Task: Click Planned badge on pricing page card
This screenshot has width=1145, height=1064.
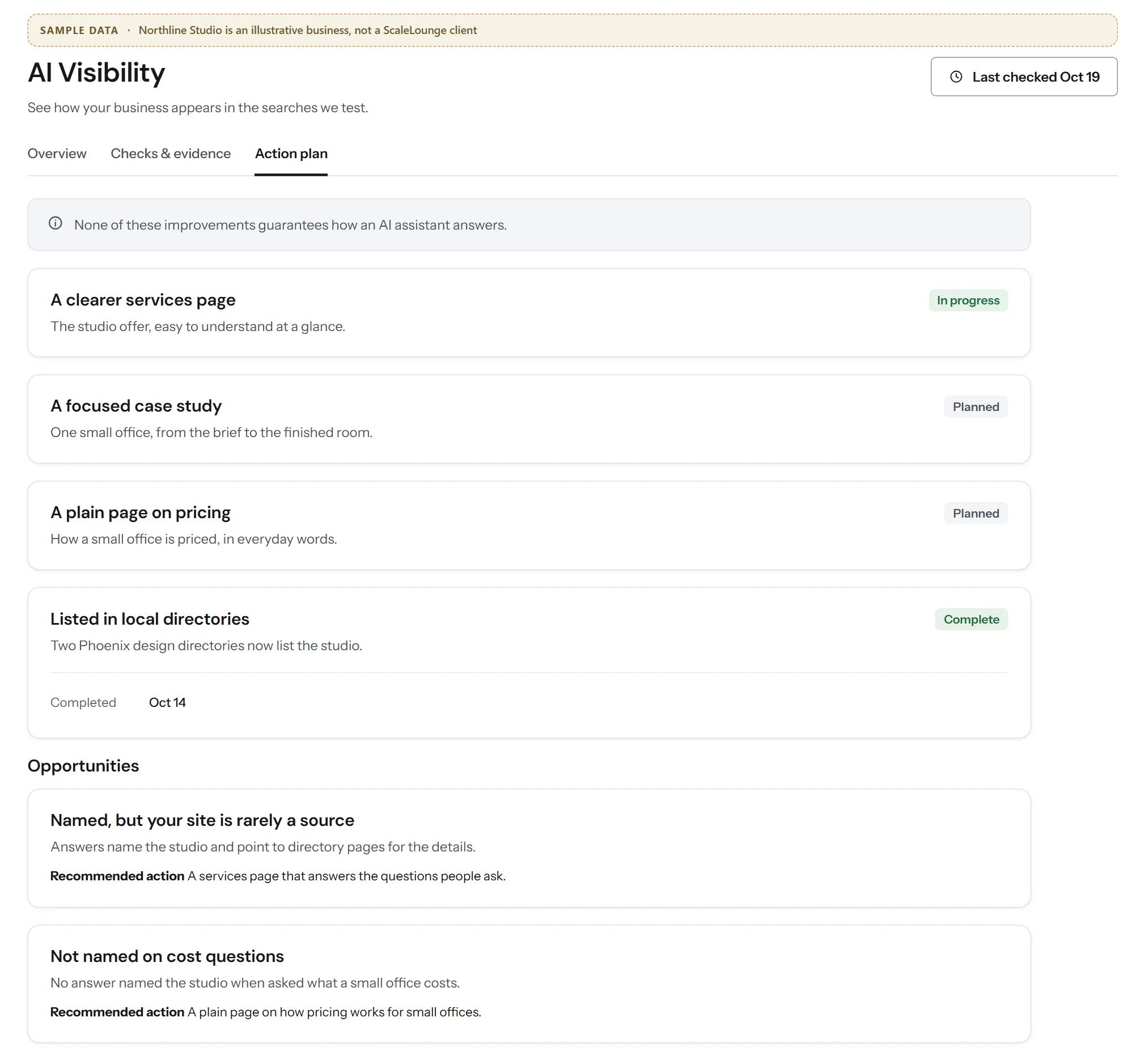Action: click(976, 514)
